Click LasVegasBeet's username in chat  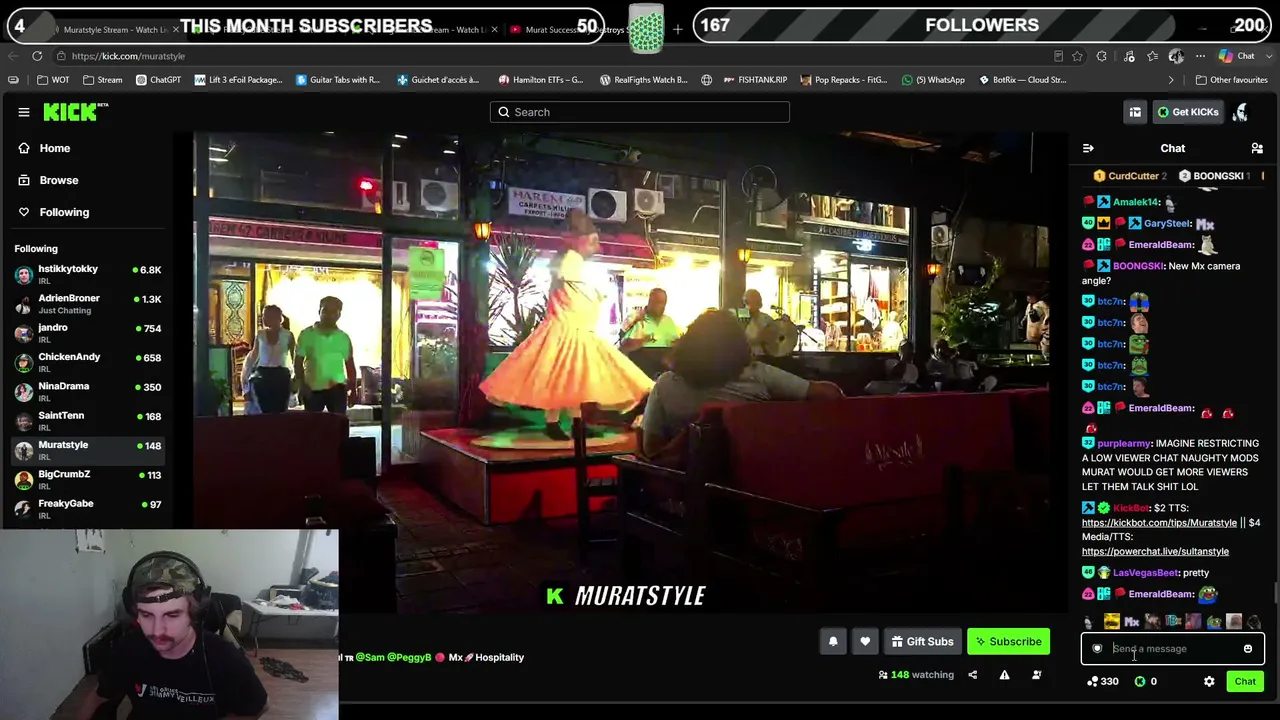point(1146,573)
